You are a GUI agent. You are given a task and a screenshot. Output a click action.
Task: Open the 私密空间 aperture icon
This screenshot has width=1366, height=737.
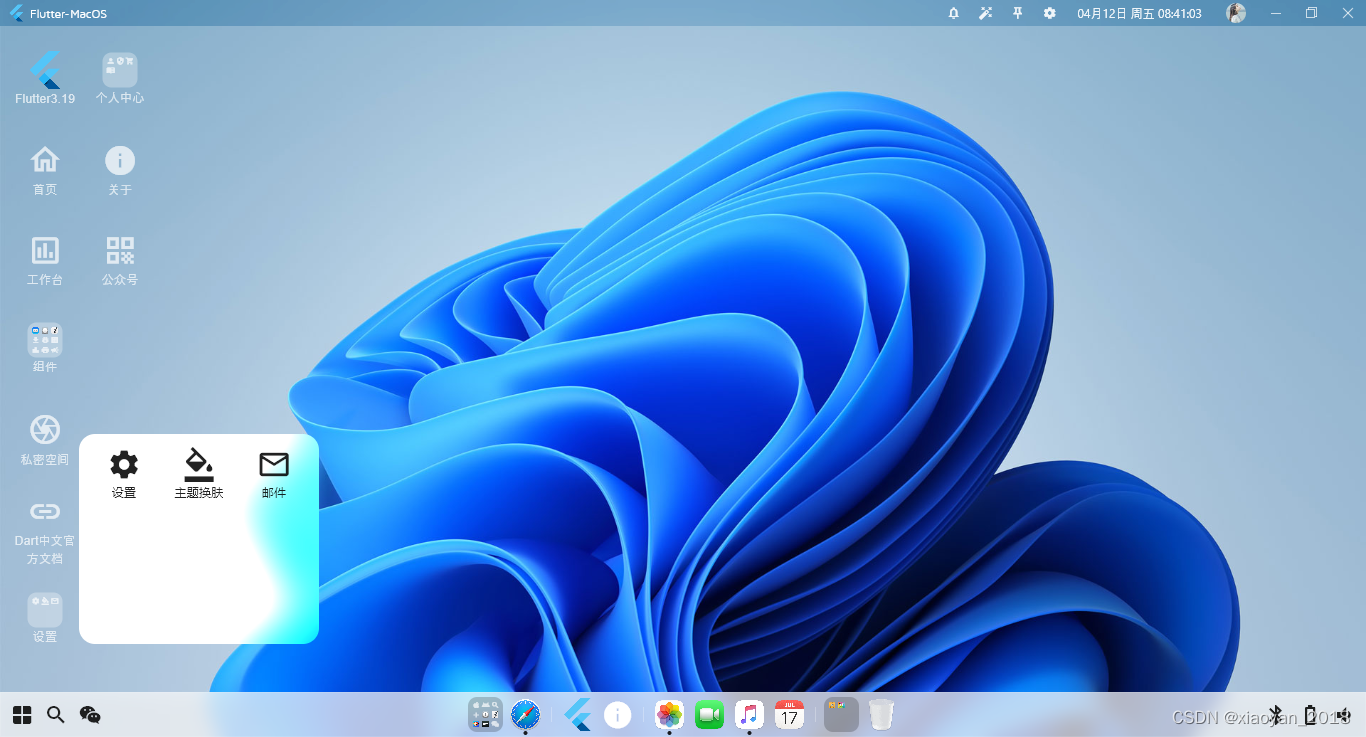click(x=45, y=439)
